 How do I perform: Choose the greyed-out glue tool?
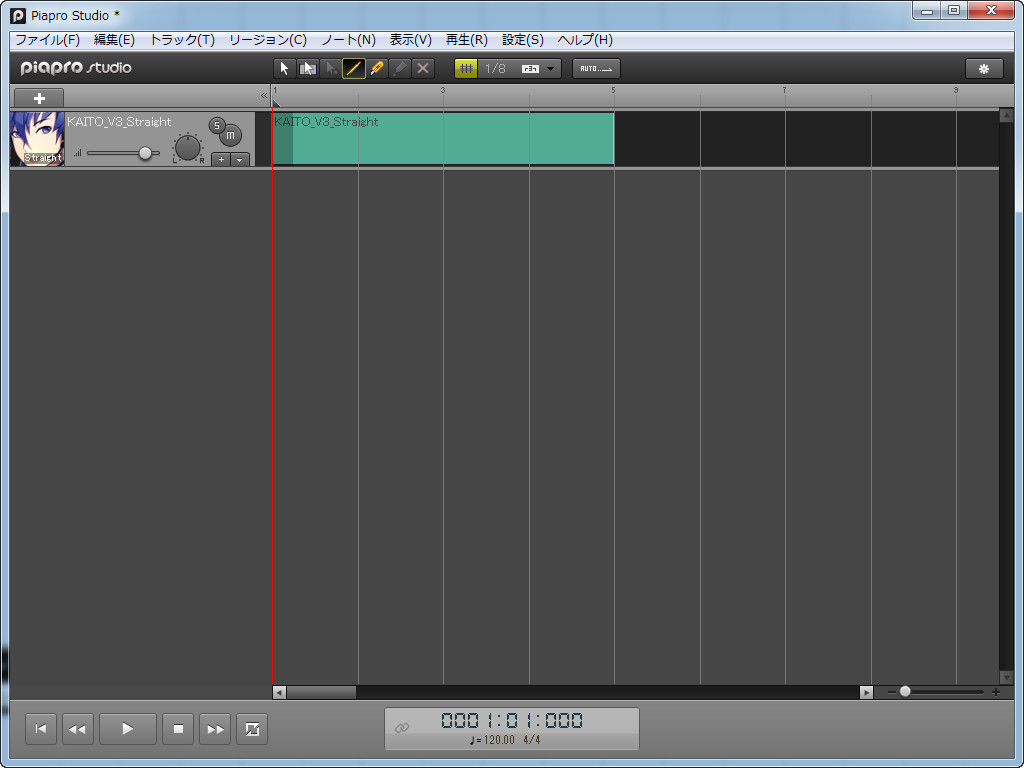tap(400, 69)
